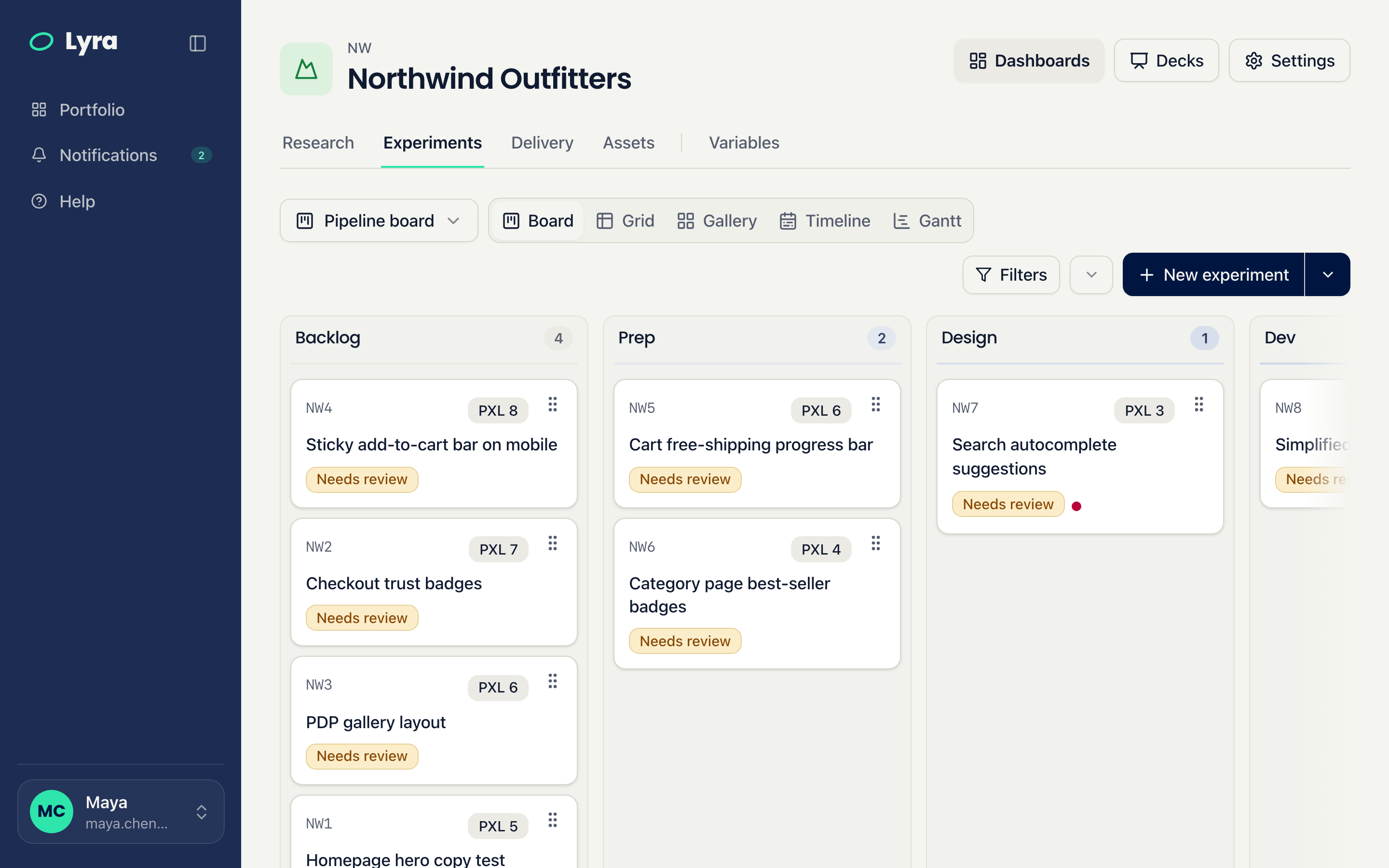
Task: Click the PXL 4 score on NW6
Action: (821, 549)
